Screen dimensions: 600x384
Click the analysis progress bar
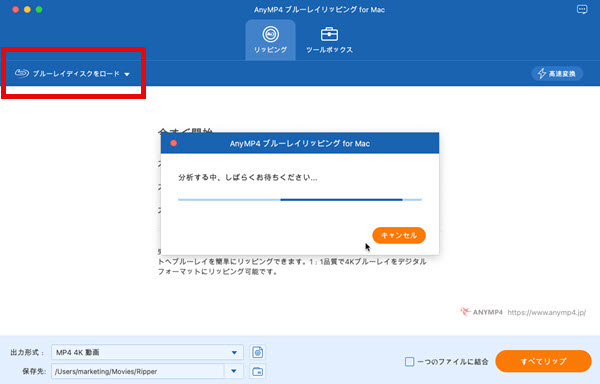pyautogui.click(x=300, y=200)
